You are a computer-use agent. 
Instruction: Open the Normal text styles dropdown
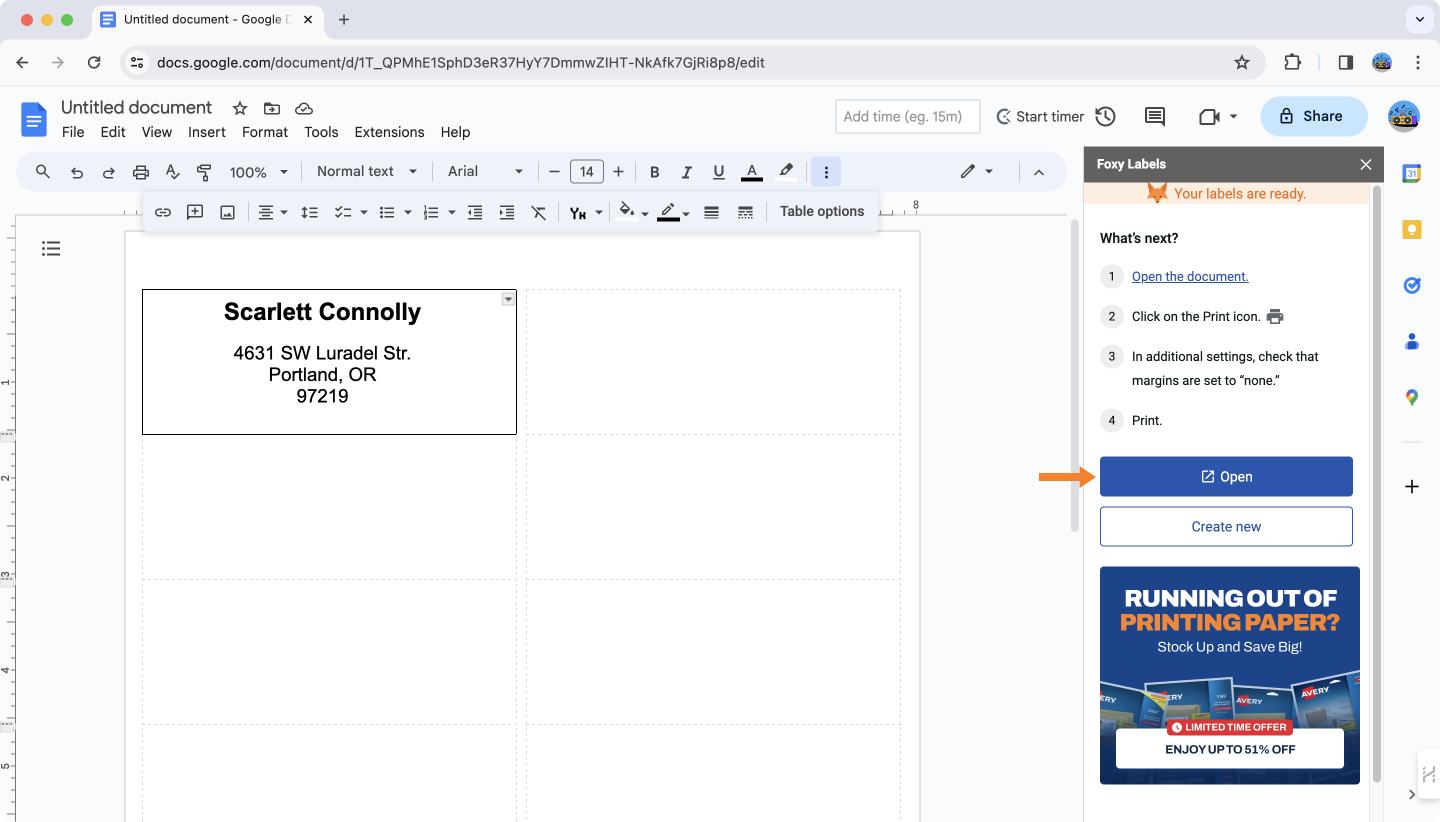tap(366, 171)
